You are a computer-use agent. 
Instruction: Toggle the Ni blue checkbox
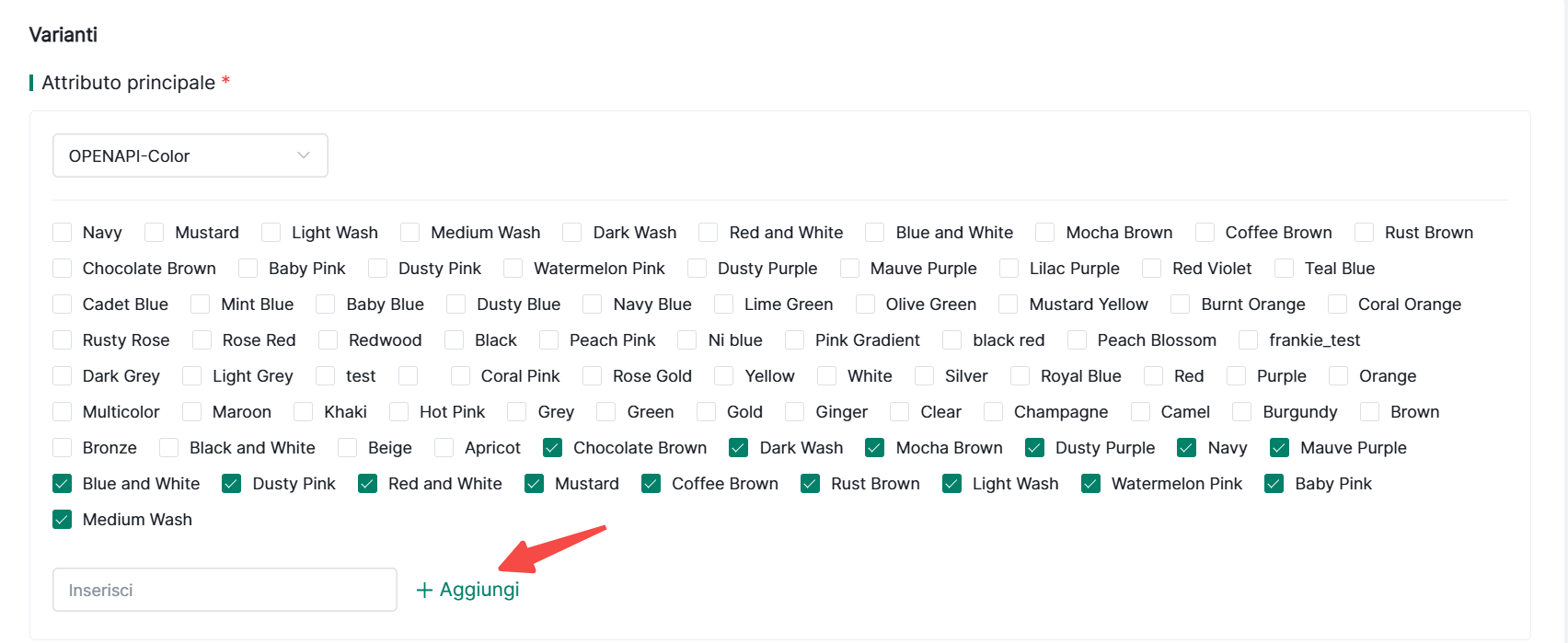(x=687, y=340)
